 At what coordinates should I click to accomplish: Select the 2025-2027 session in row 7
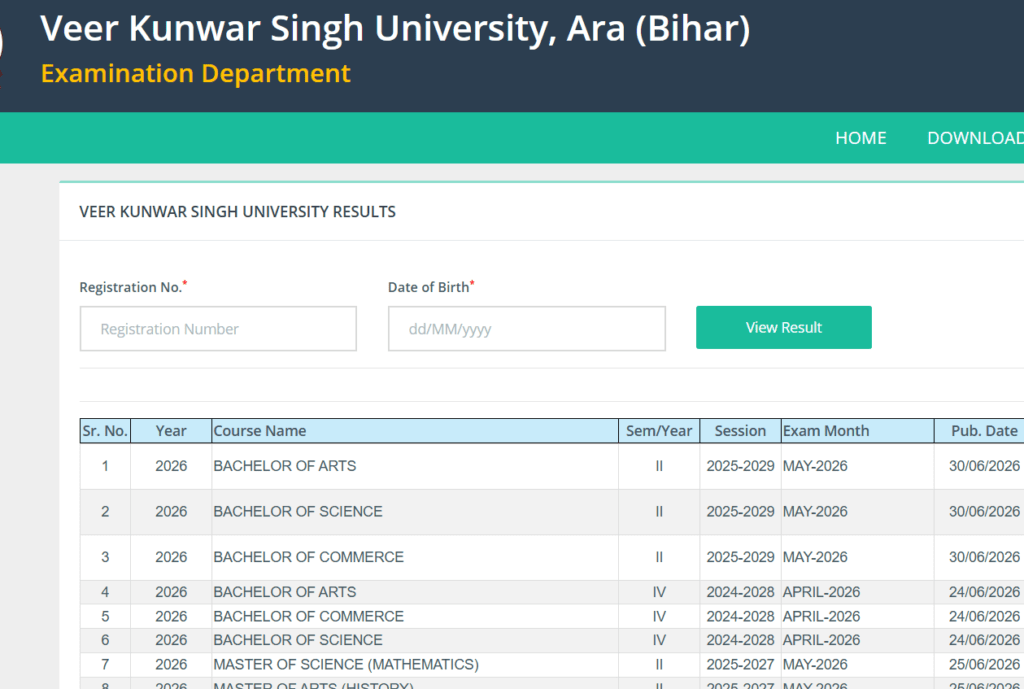click(740, 664)
